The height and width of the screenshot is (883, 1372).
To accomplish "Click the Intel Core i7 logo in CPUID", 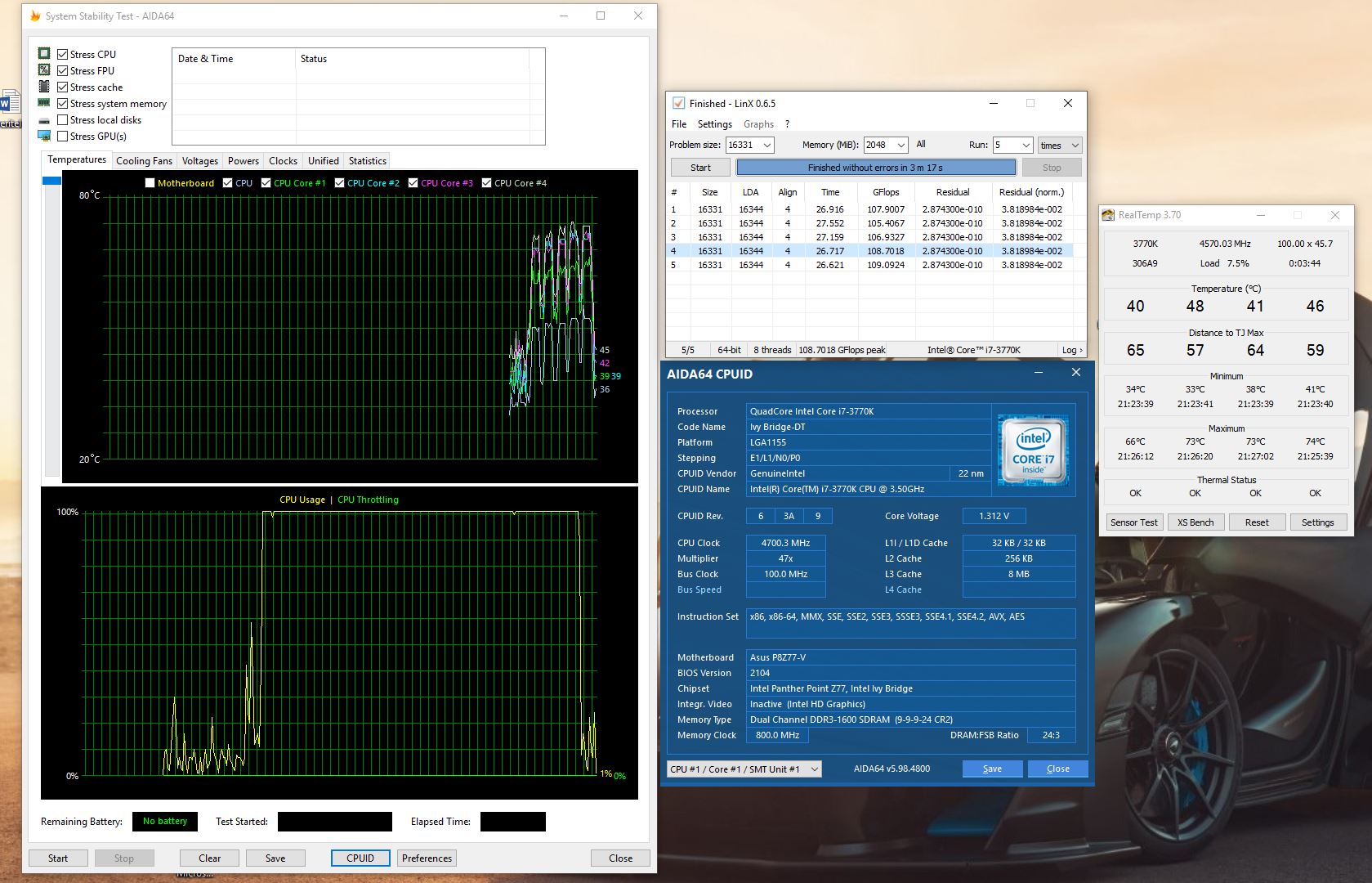I will tap(1033, 450).
